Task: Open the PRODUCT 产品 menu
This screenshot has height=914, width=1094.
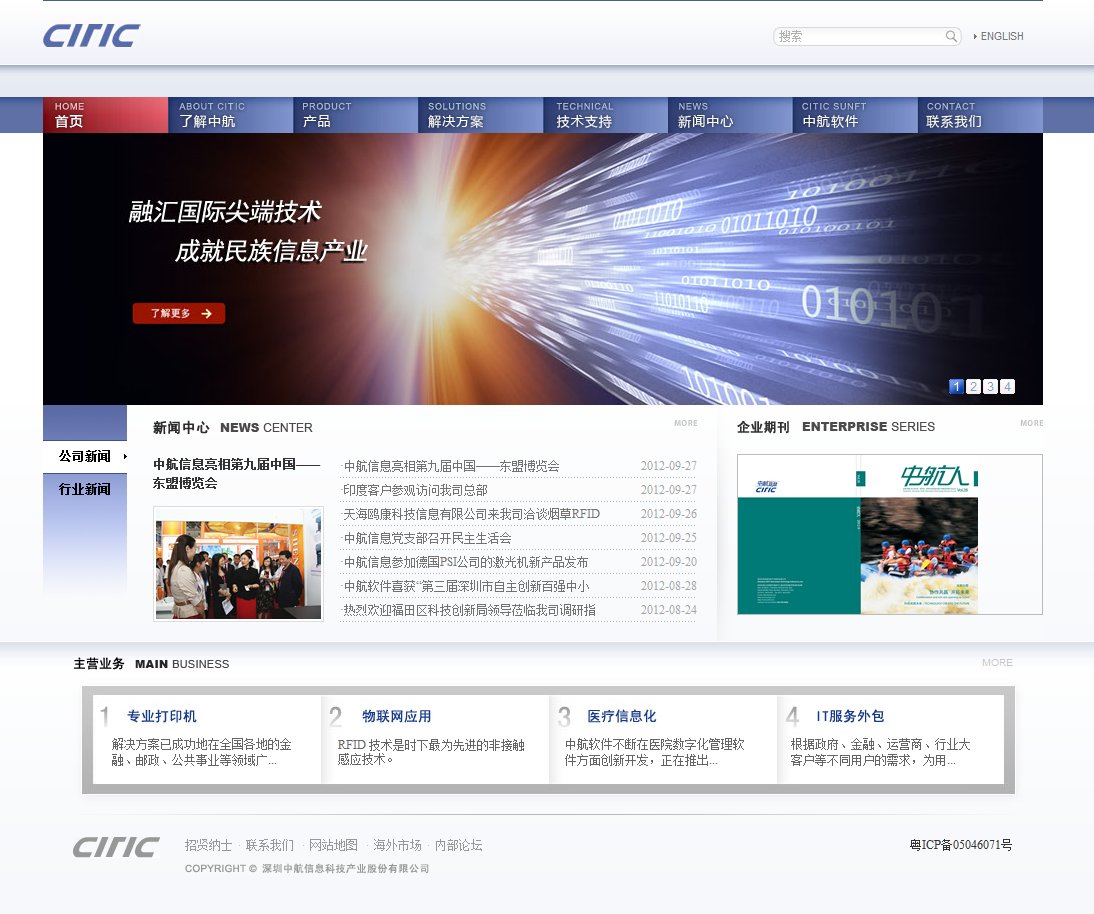Action: coord(355,115)
